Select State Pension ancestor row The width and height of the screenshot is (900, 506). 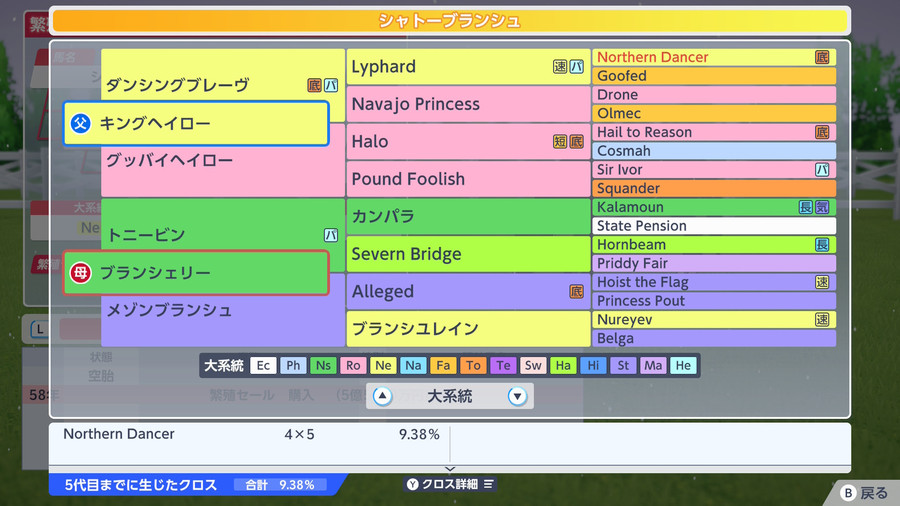click(x=714, y=225)
